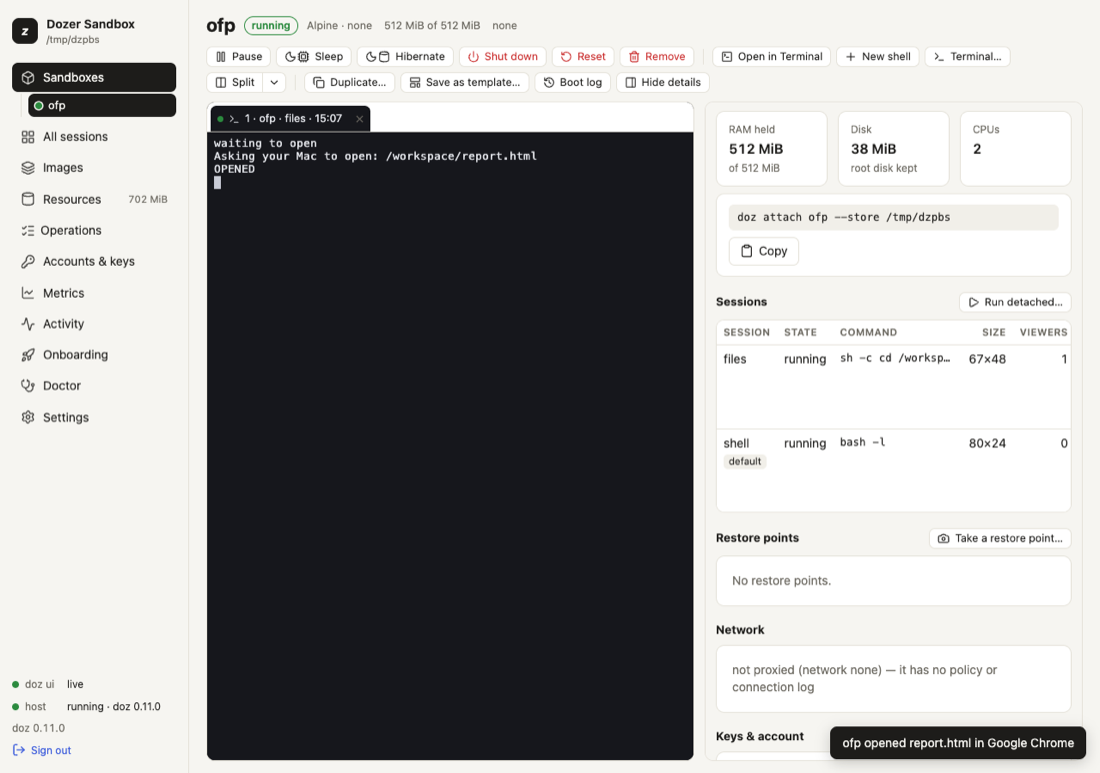This screenshot has width=1100, height=773.
Task: Reset the ofp sandbox
Action: 583,57
